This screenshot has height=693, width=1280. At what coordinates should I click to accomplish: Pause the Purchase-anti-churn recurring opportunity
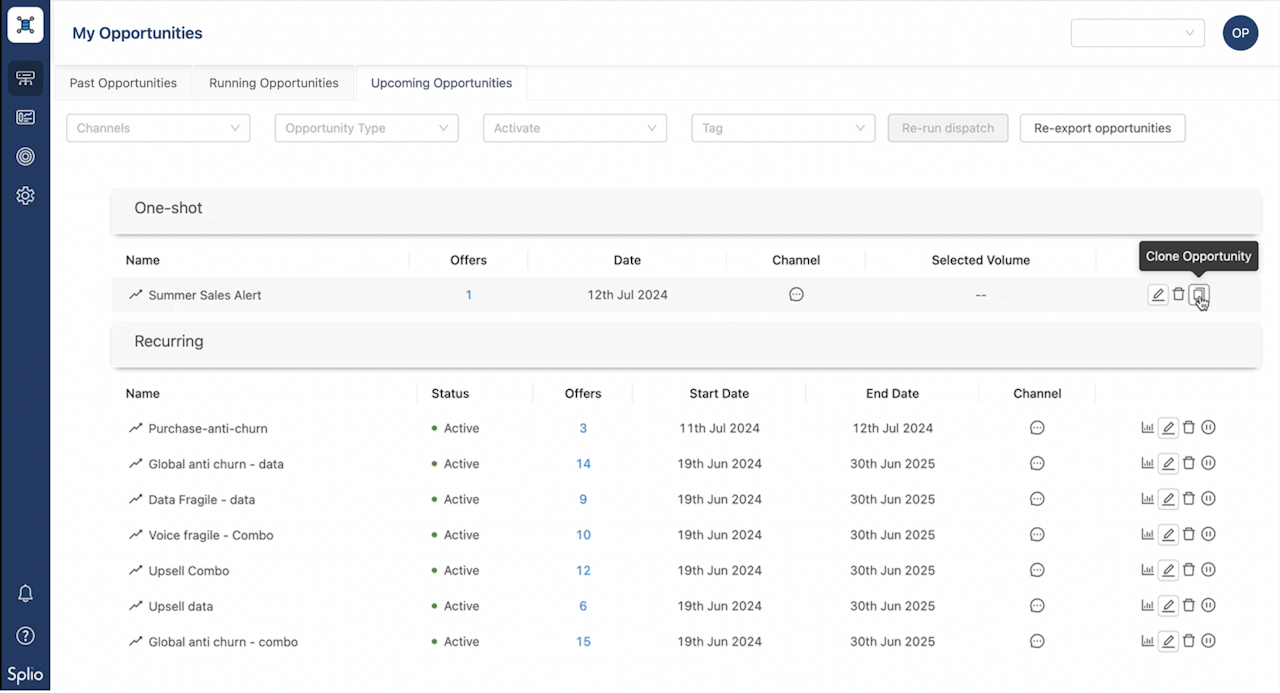tap(1208, 428)
